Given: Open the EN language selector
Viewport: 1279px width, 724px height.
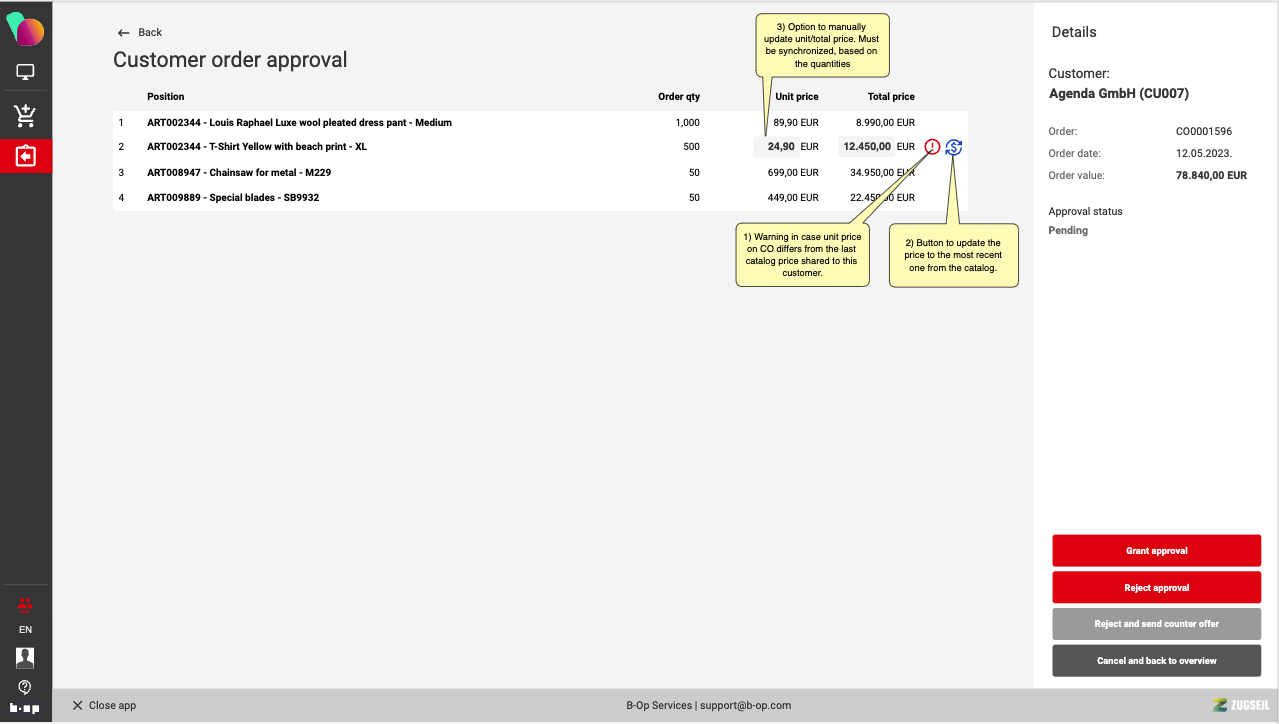Looking at the screenshot, I should [x=26, y=630].
